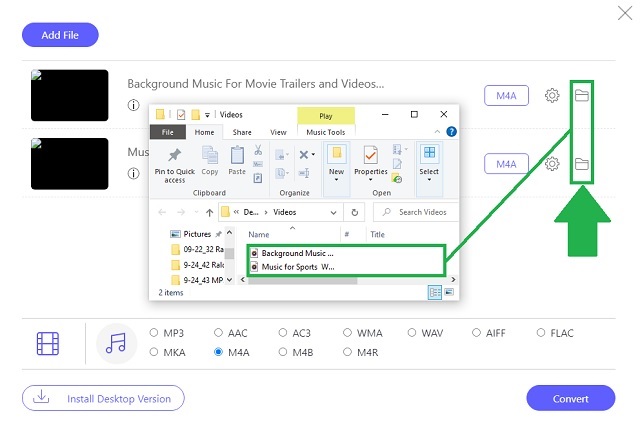Click M4A format button for Background Music
640x434 pixels.
click(506, 96)
